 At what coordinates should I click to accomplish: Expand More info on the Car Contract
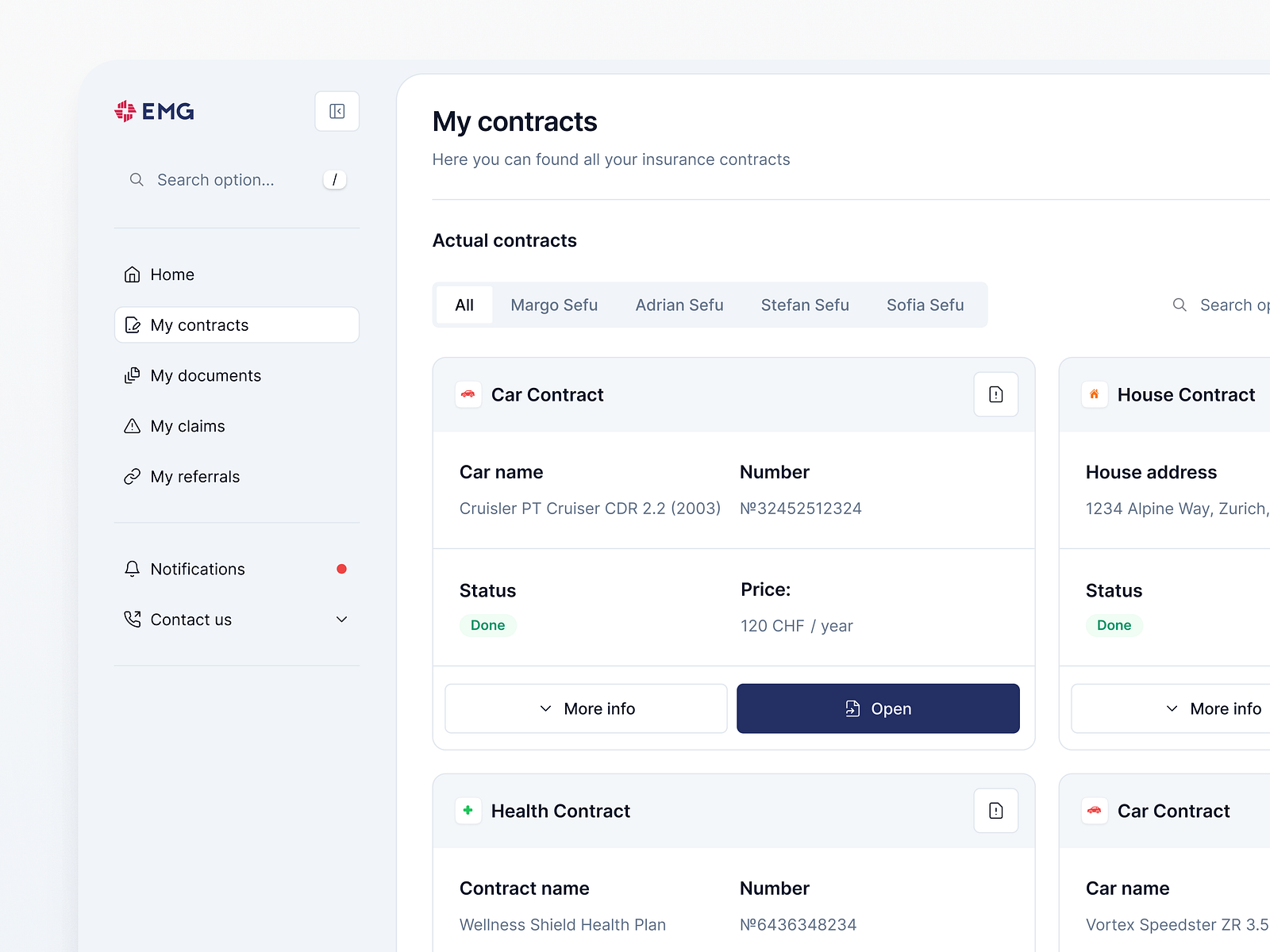click(x=585, y=708)
